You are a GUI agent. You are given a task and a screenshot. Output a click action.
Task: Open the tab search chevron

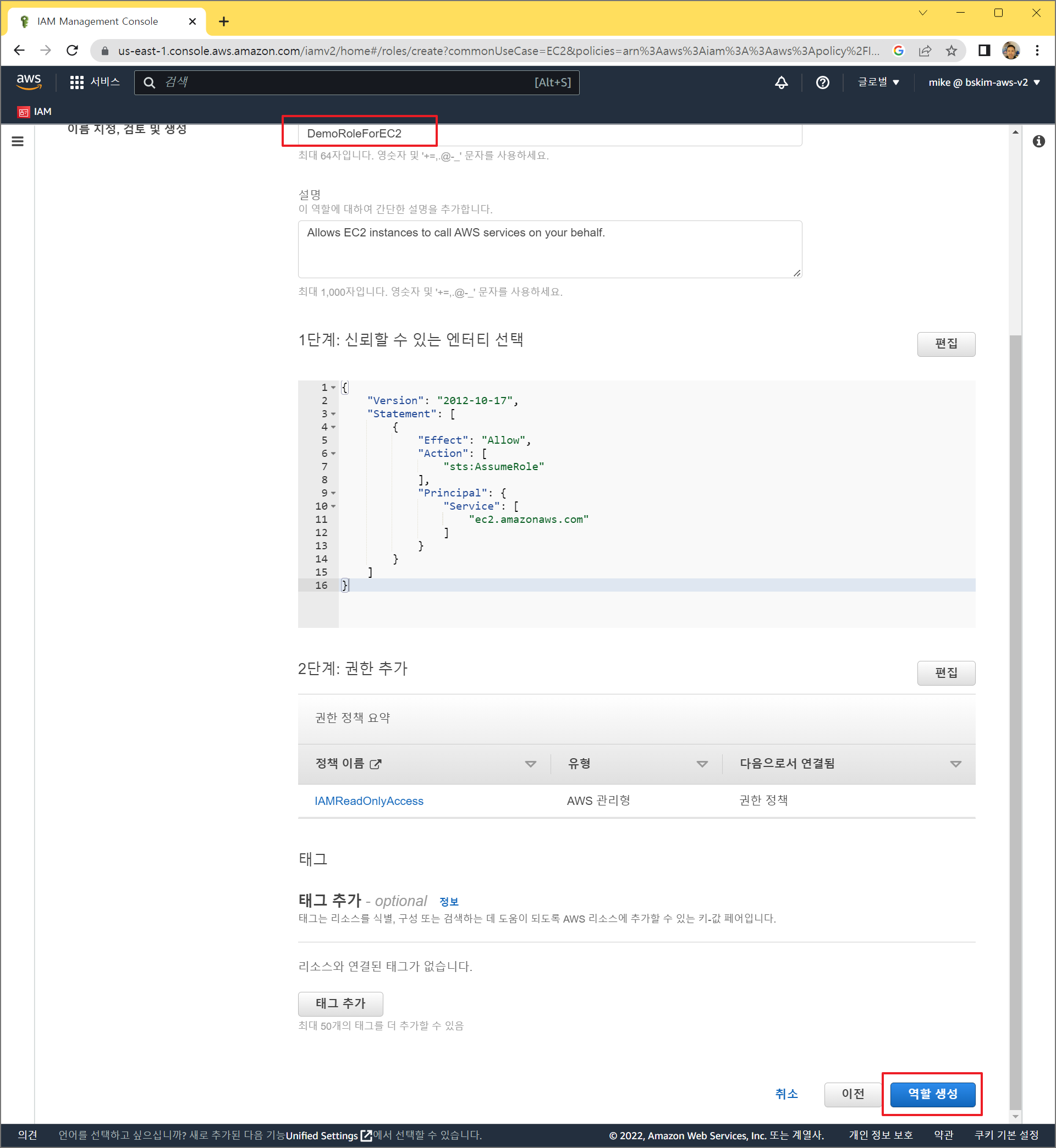coord(923,13)
